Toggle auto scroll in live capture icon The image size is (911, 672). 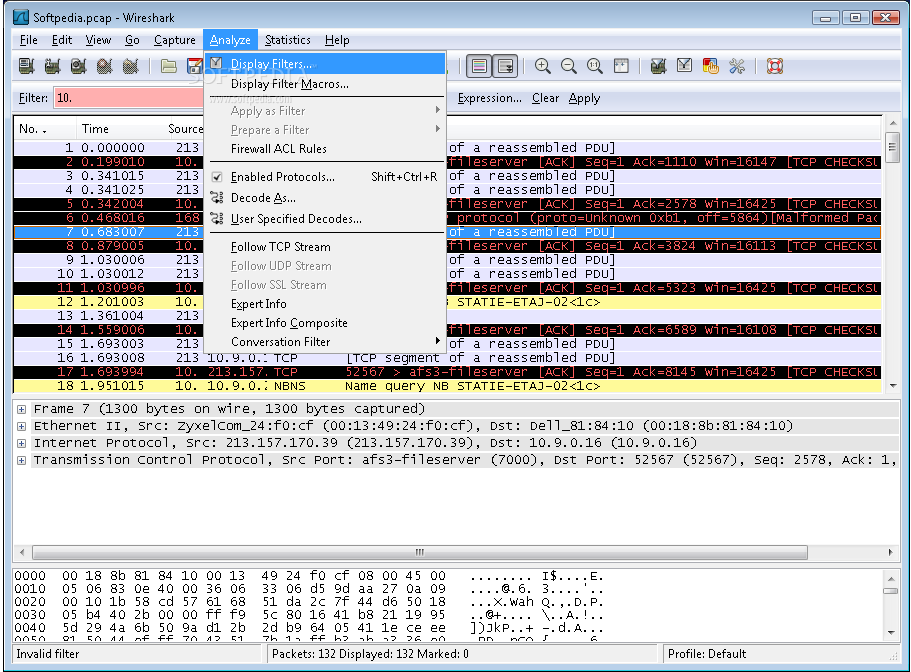505,66
